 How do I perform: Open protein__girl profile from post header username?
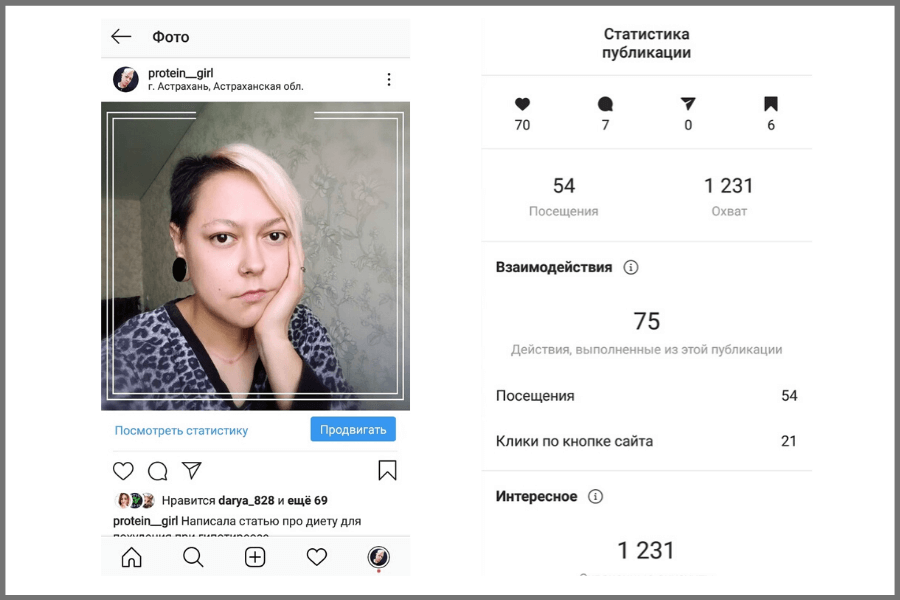pyautogui.click(x=180, y=73)
